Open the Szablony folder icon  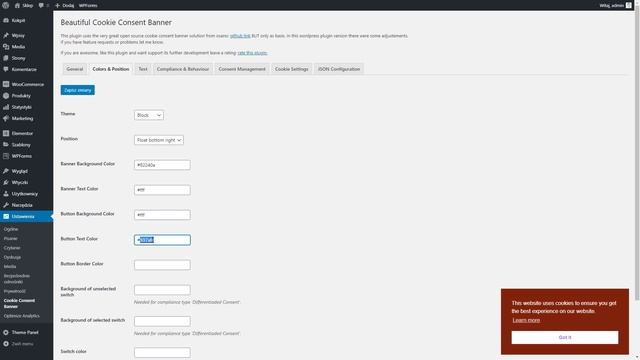(6, 145)
